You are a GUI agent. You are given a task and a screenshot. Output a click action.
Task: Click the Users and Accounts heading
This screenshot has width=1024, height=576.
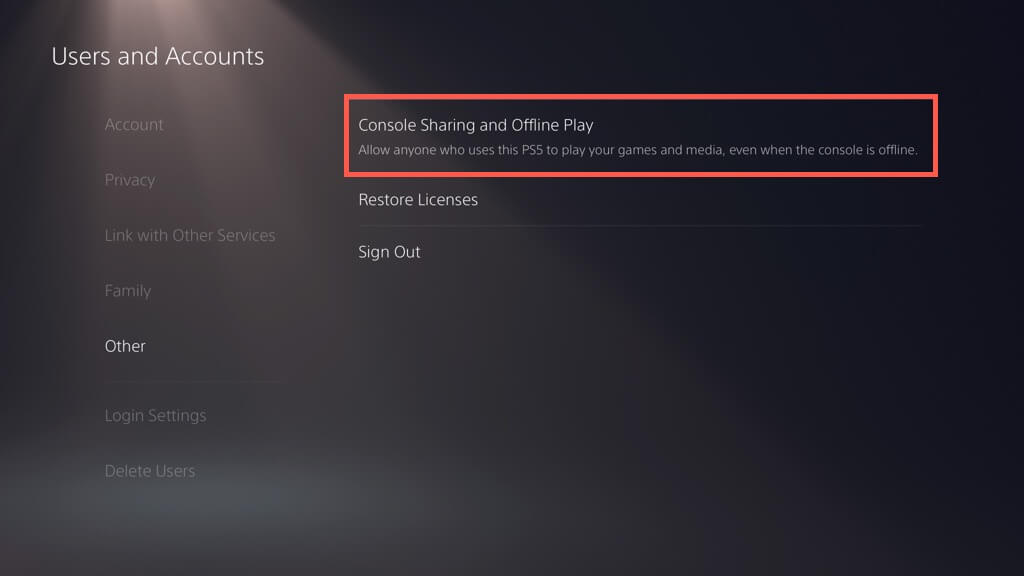click(158, 56)
